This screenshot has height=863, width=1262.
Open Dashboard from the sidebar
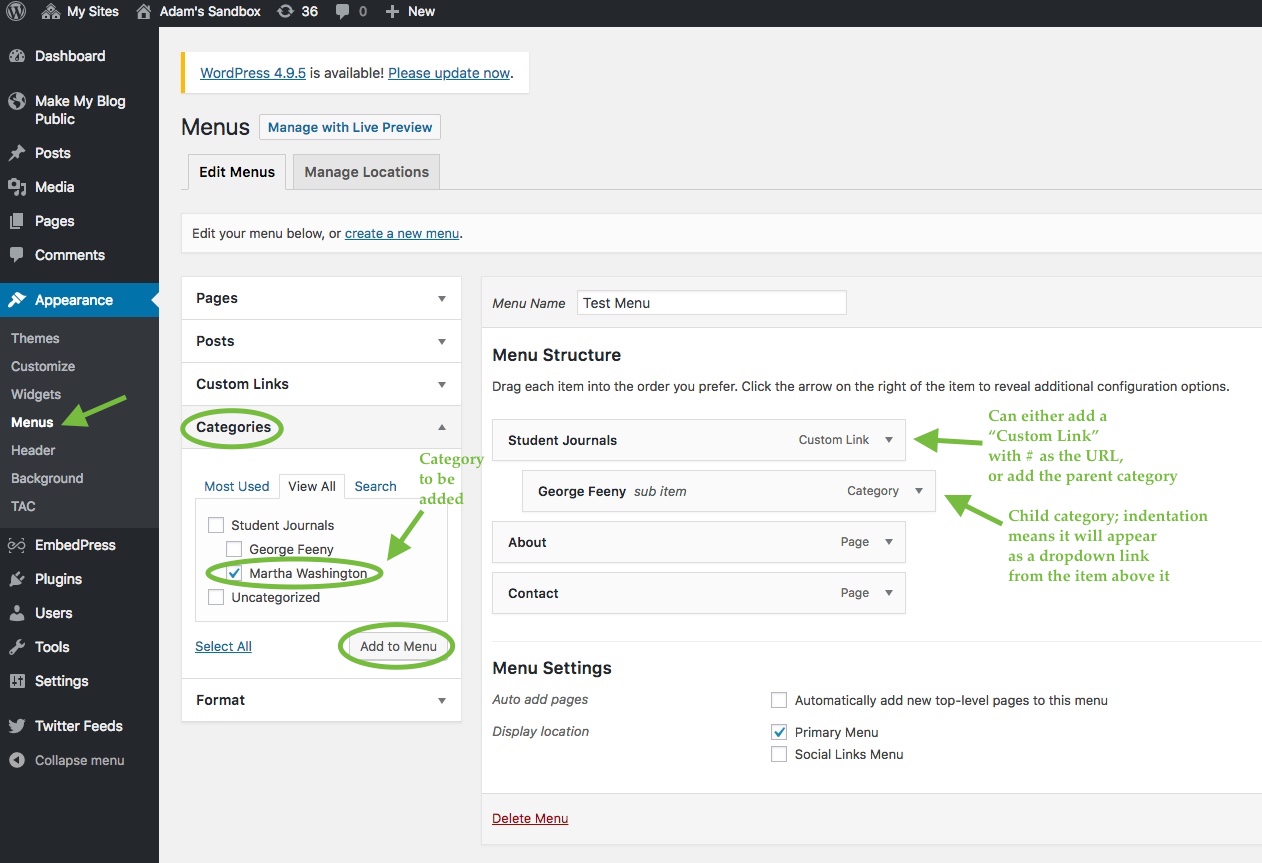69,56
